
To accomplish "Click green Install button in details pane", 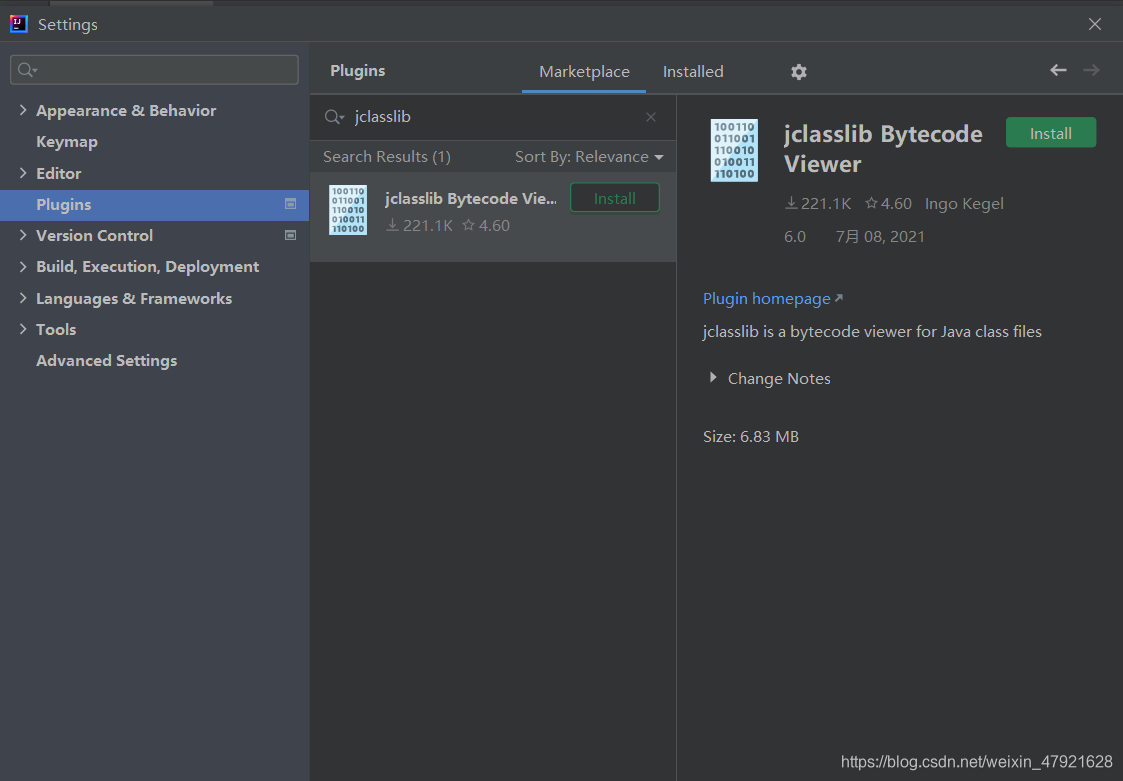I will pyautogui.click(x=1051, y=133).
